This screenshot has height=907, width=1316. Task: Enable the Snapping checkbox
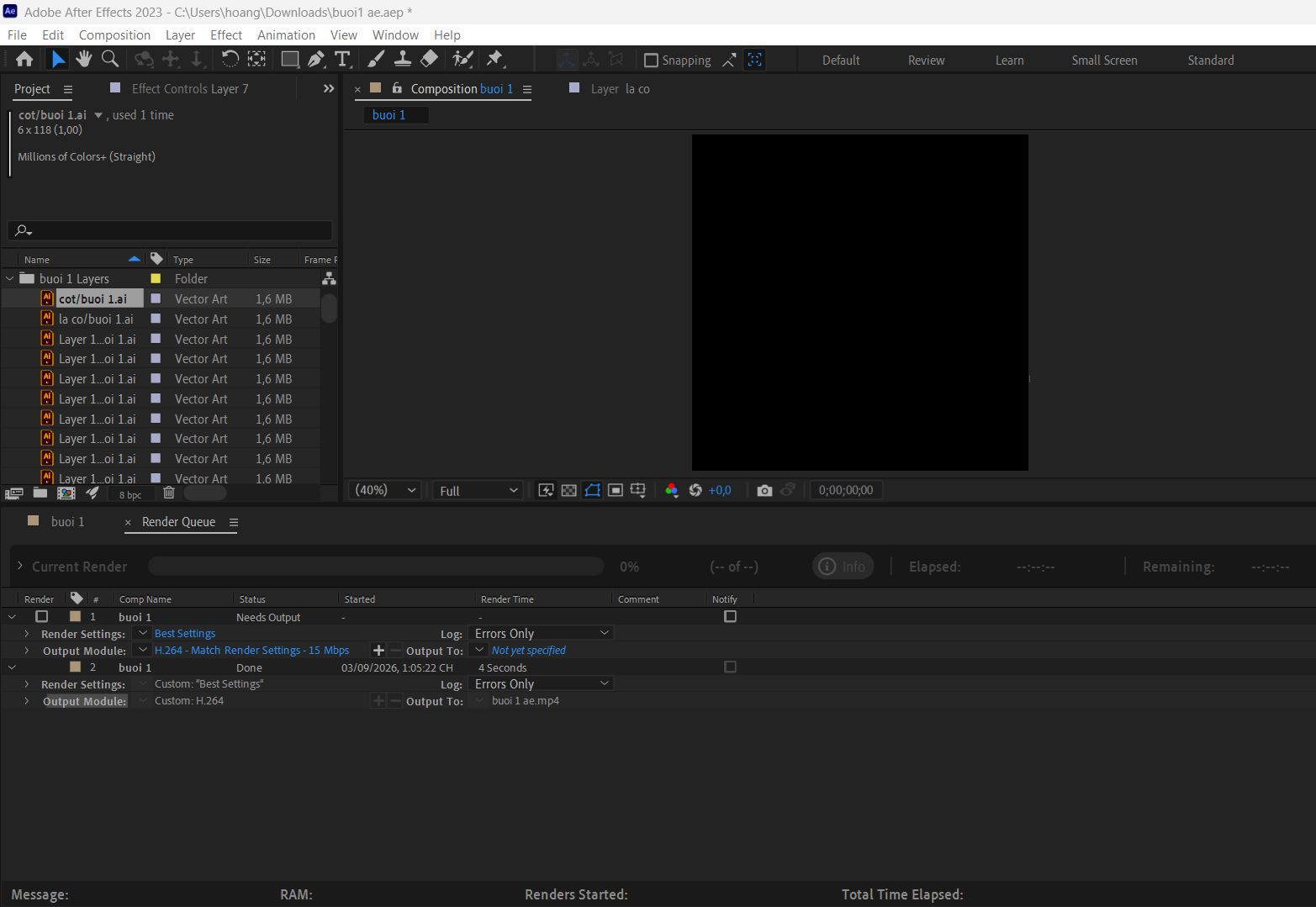(651, 61)
